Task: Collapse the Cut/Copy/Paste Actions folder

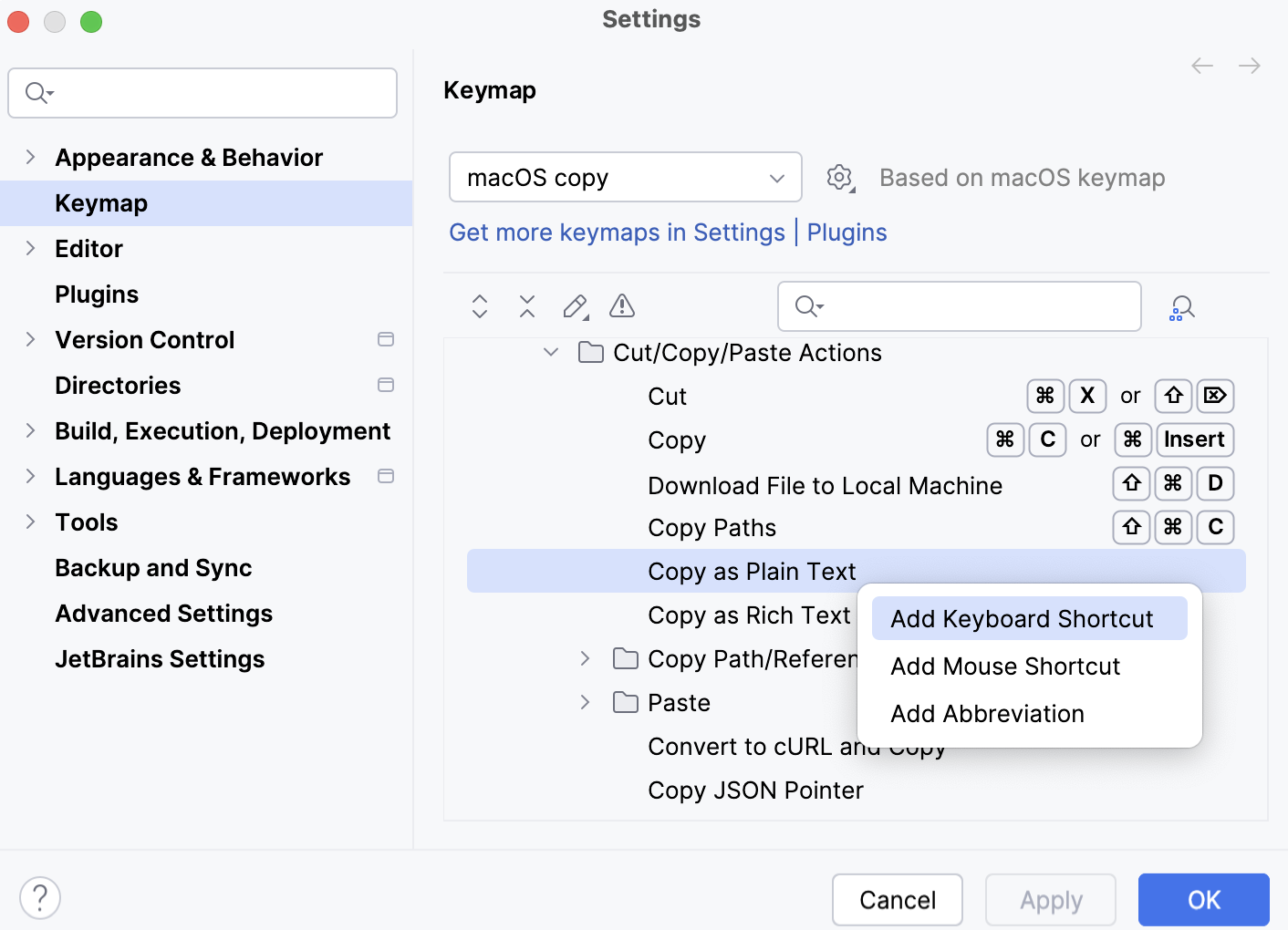Action: (x=550, y=352)
